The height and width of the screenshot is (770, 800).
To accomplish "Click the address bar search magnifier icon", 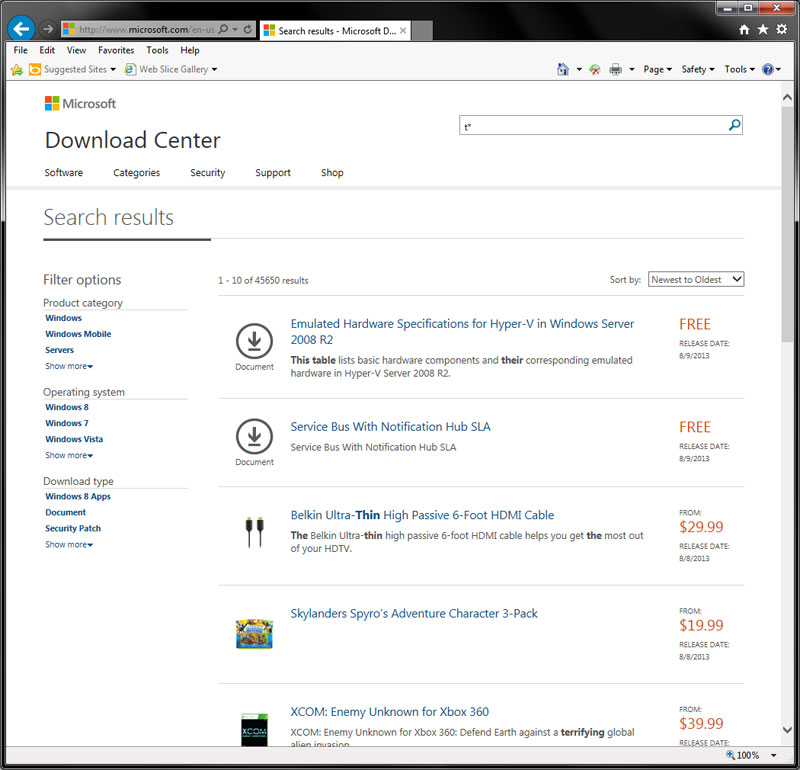I will (223, 29).
